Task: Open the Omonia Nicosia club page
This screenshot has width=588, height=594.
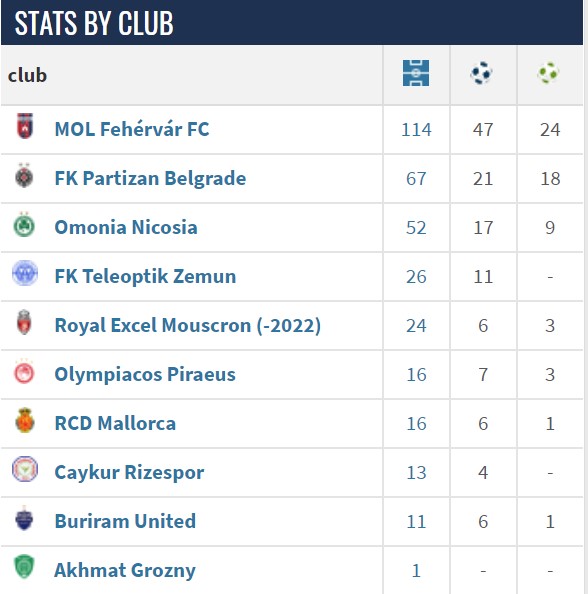Action: pos(126,227)
